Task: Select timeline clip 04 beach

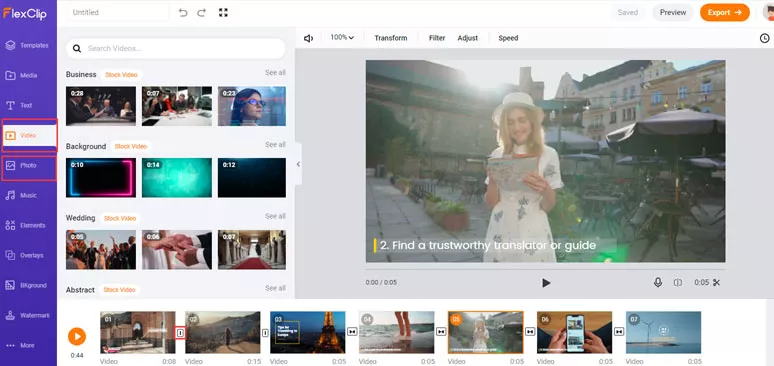Action: (396, 332)
